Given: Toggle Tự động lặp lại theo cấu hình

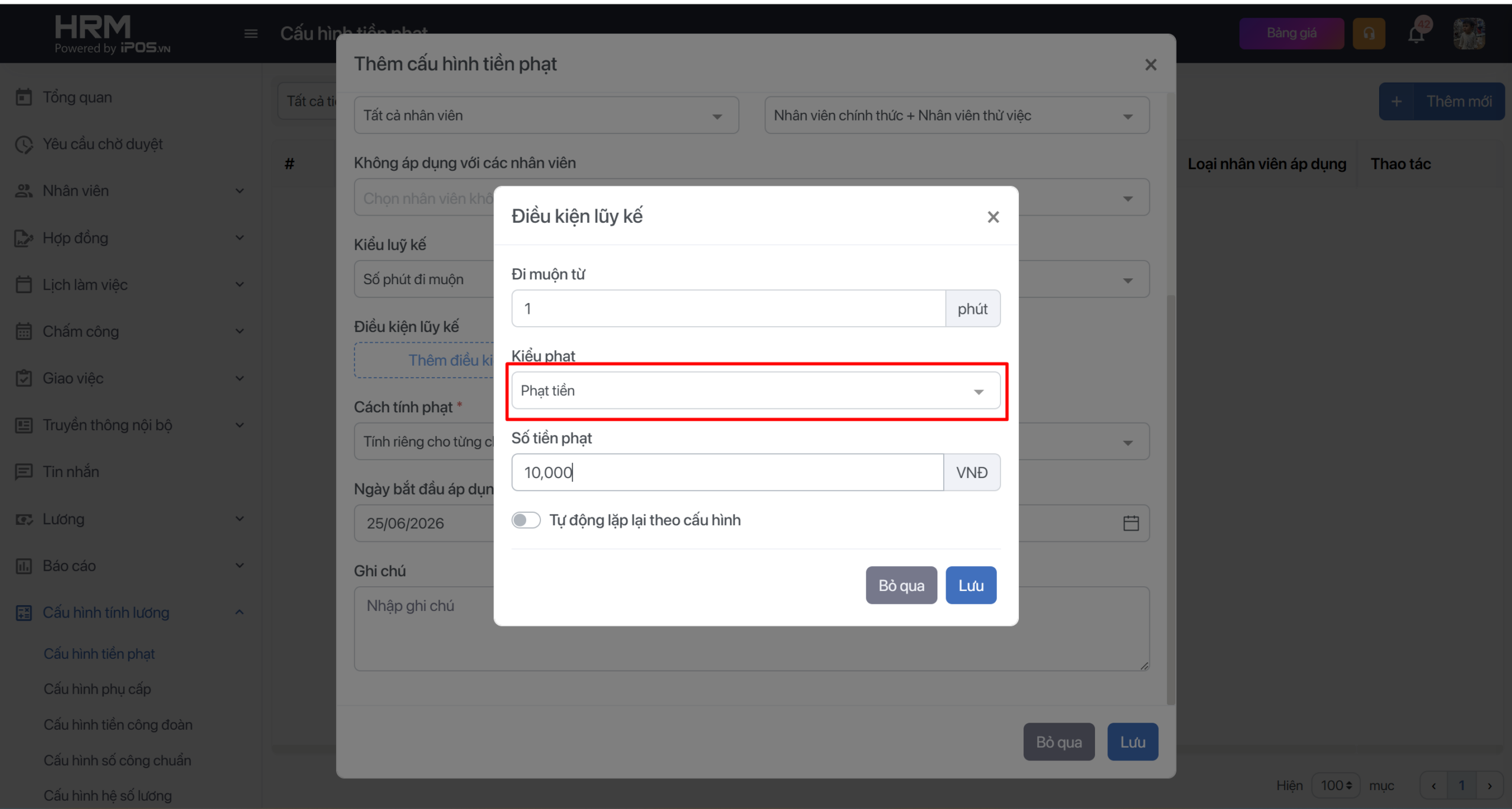Looking at the screenshot, I should click(526, 520).
